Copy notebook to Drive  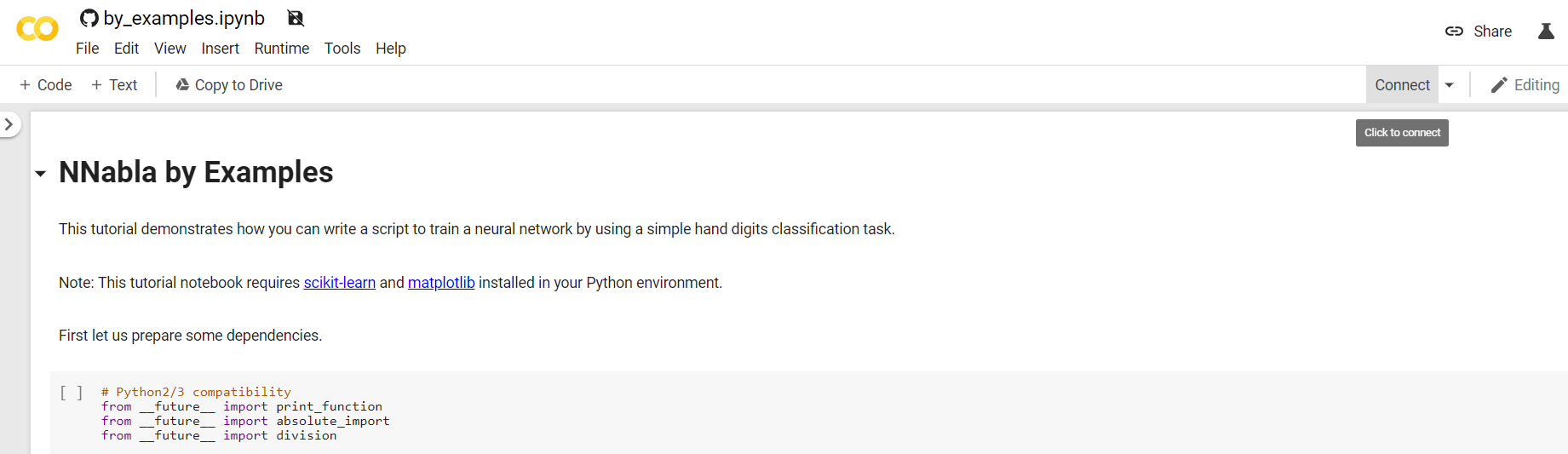(x=229, y=85)
